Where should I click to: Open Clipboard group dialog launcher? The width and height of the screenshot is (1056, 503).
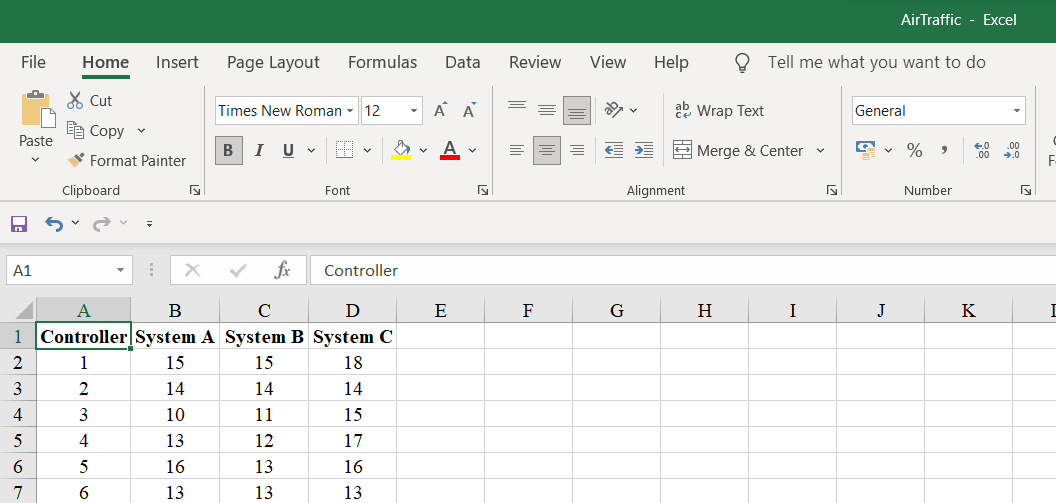click(x=195, y=191)
